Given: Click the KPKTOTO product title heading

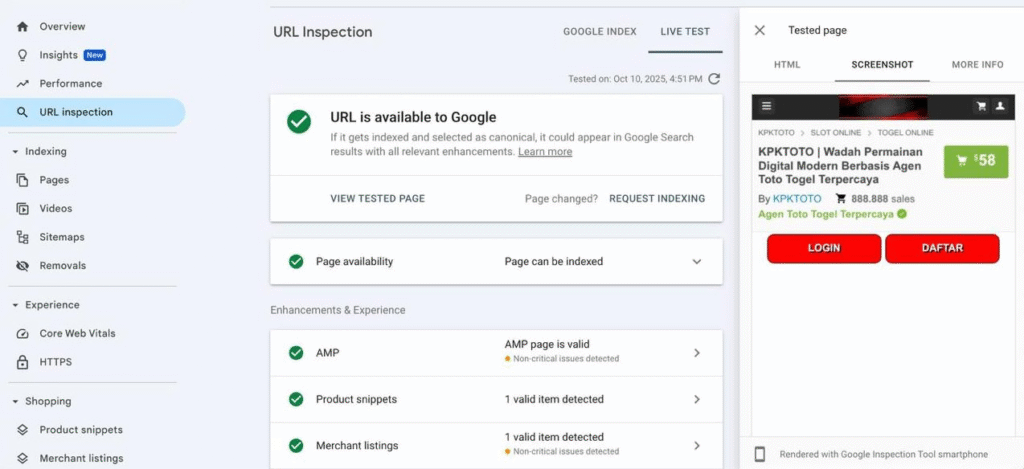Looking at the screenshot, I should point(840,165).
